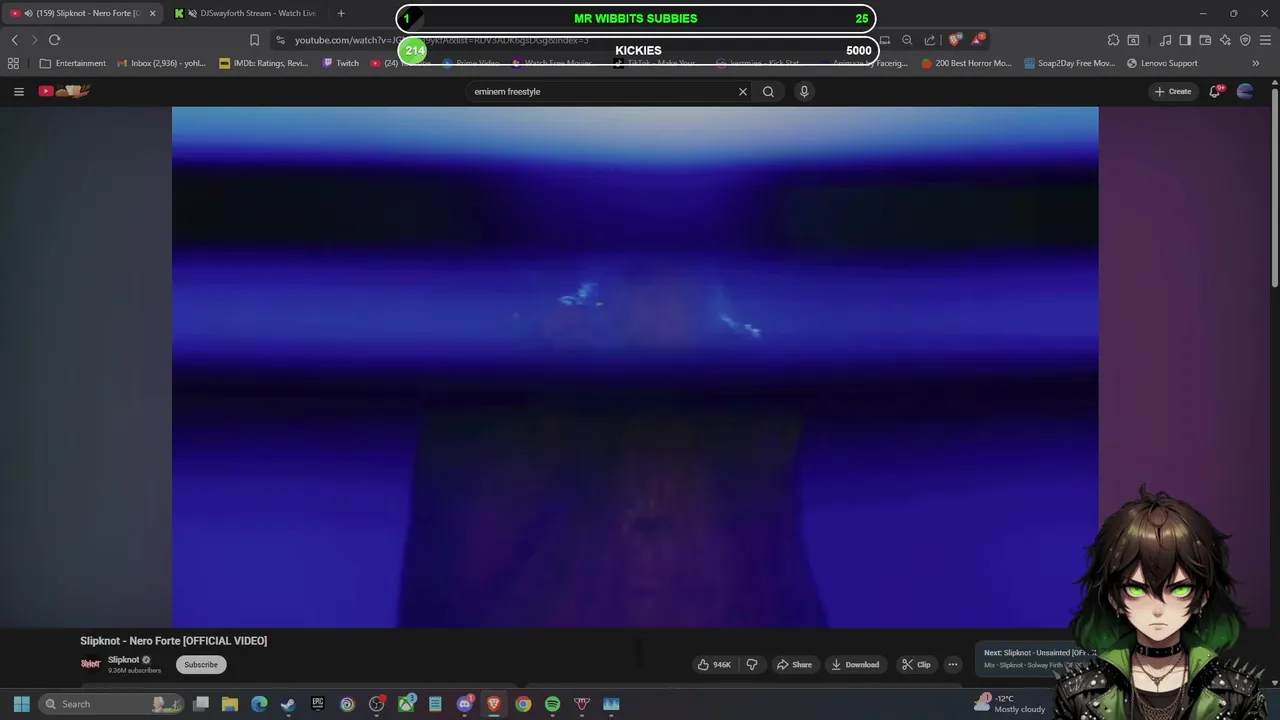1280x720 pixels.
Task: Create a clip with the Clip button
Action: (916, 664)
